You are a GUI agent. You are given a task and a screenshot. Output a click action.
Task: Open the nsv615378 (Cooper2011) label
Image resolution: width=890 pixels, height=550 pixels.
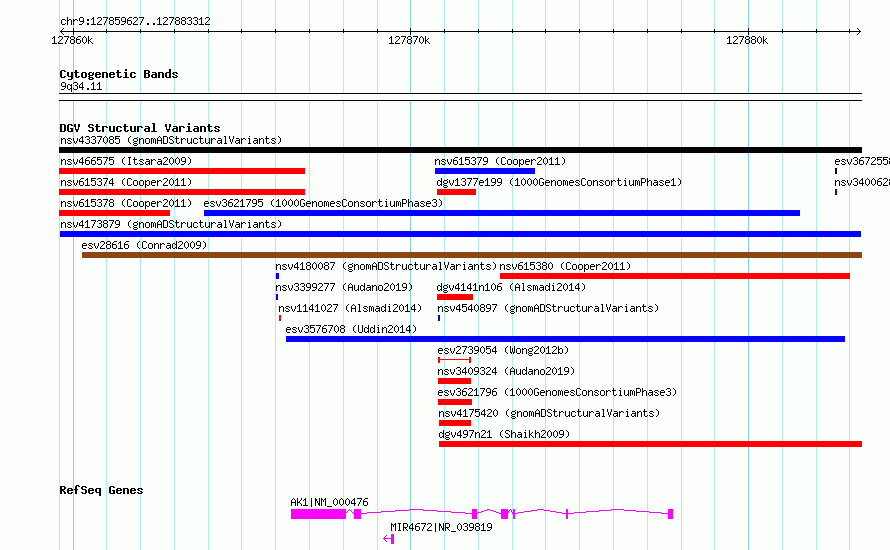click(126, 203)
